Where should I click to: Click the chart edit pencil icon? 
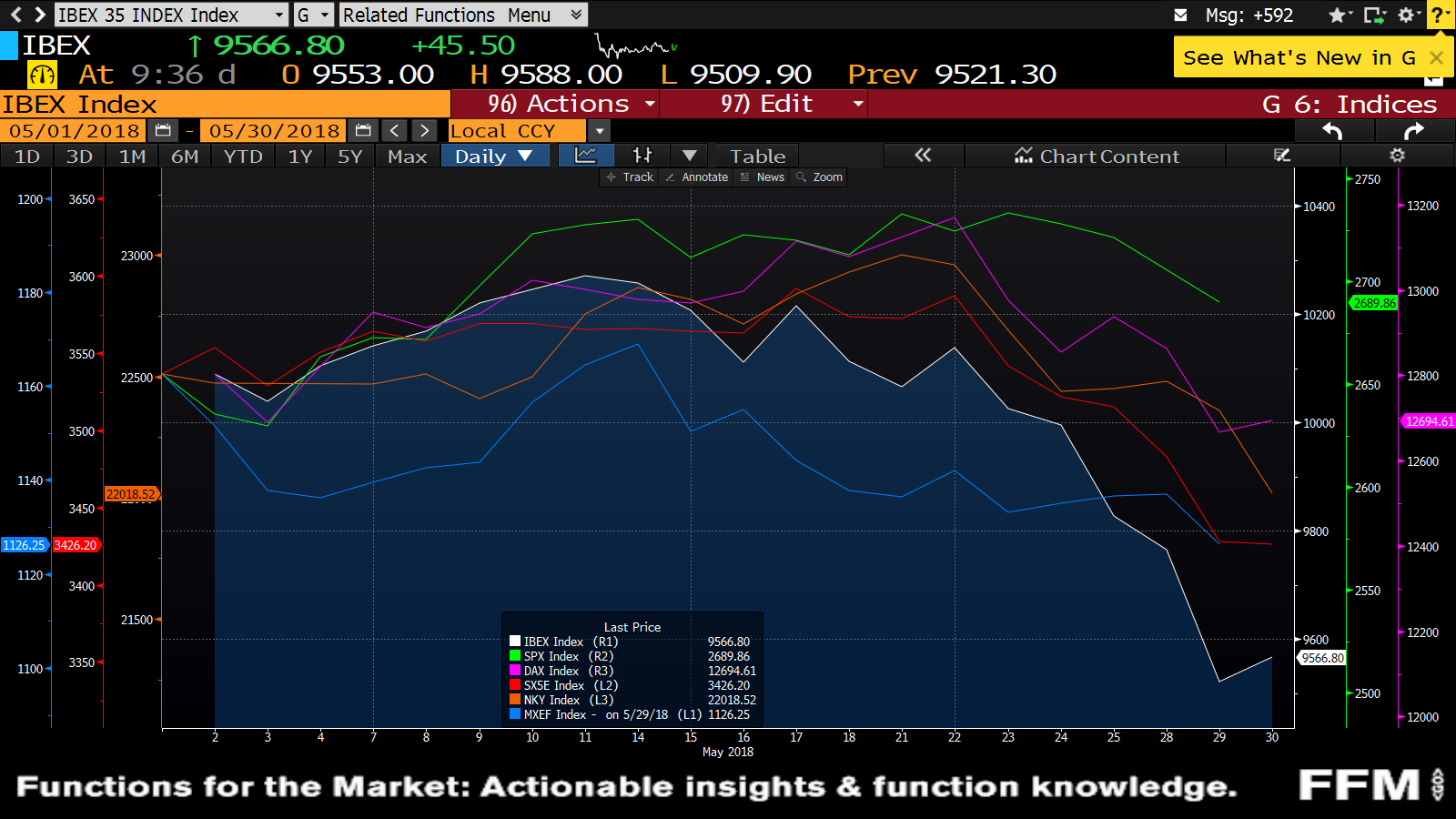pos(1282,156)
